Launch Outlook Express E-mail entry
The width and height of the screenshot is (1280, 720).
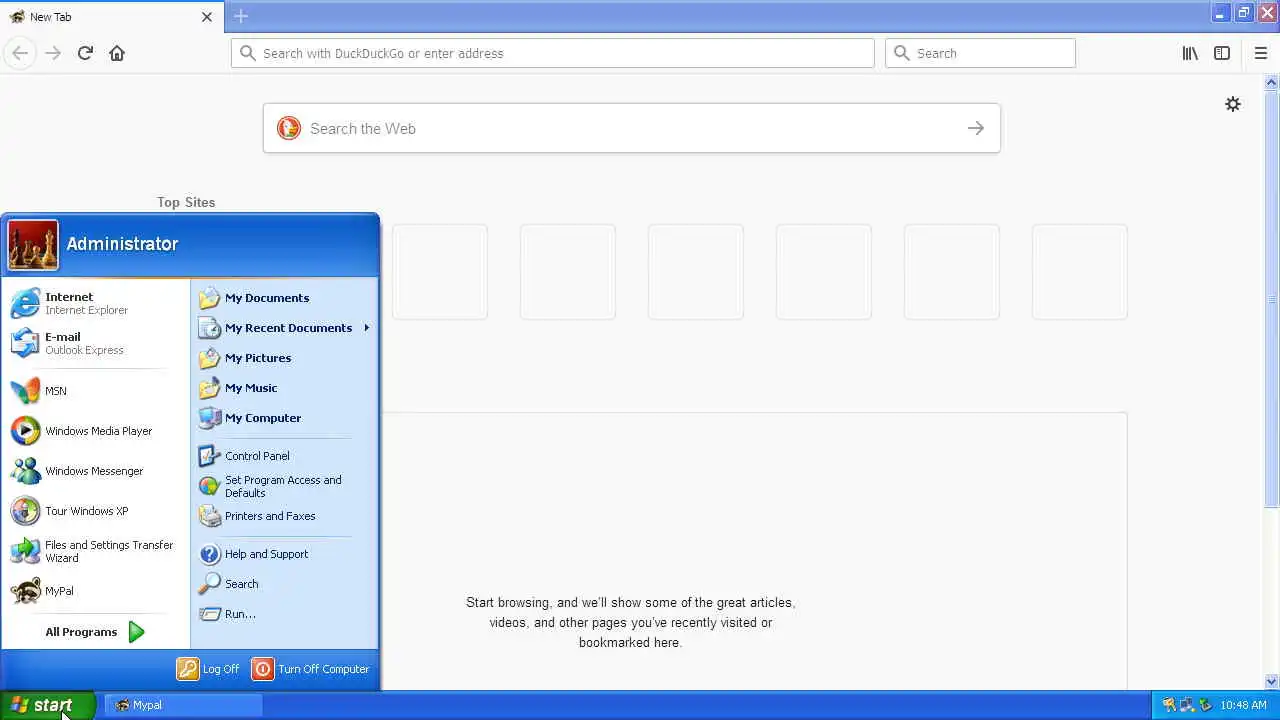click(95, 343)
